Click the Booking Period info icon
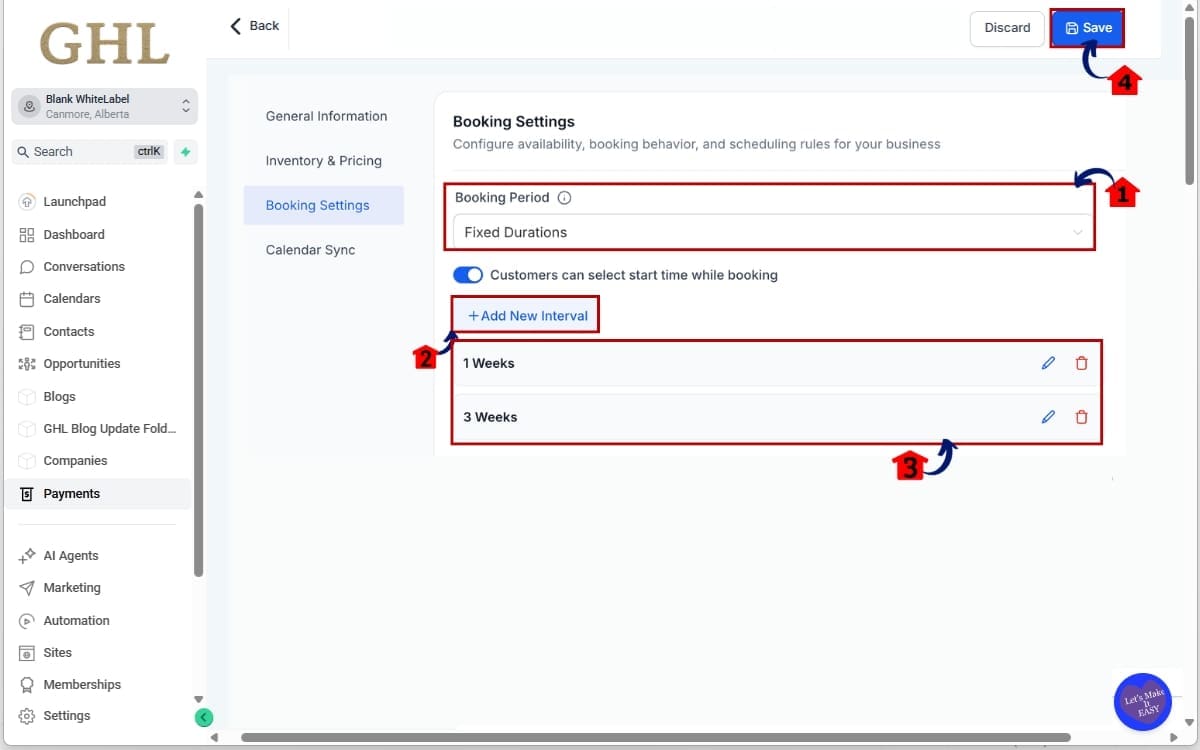Screen dimensions: 1200x750 565,197
